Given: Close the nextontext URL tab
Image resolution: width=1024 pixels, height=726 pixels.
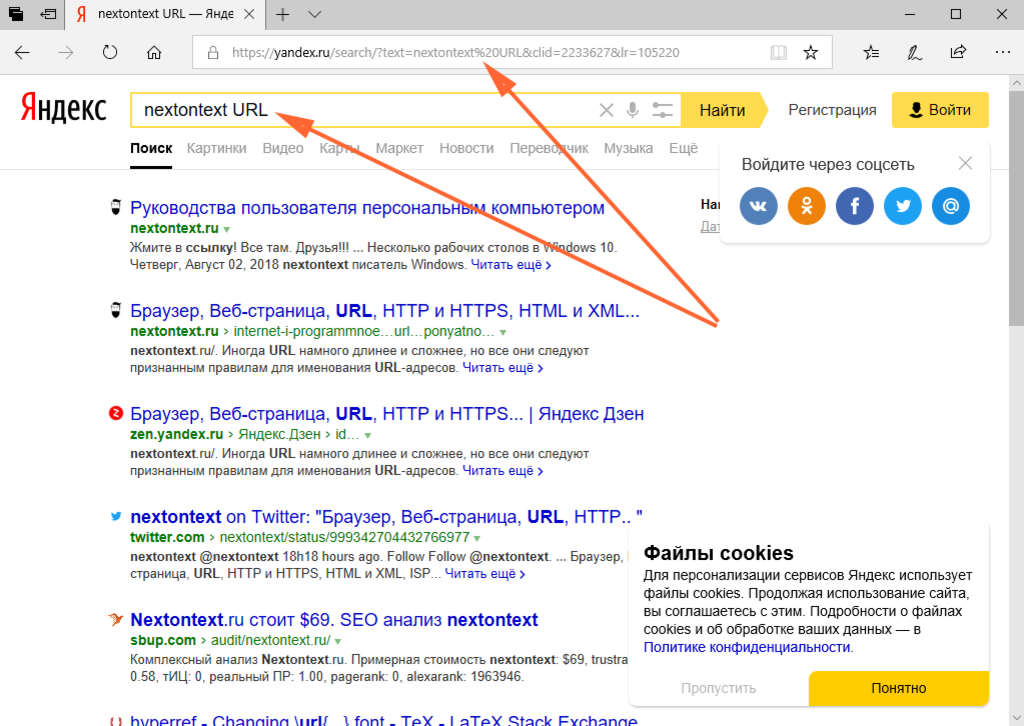Looking at the screenshot, I should 249,14.
